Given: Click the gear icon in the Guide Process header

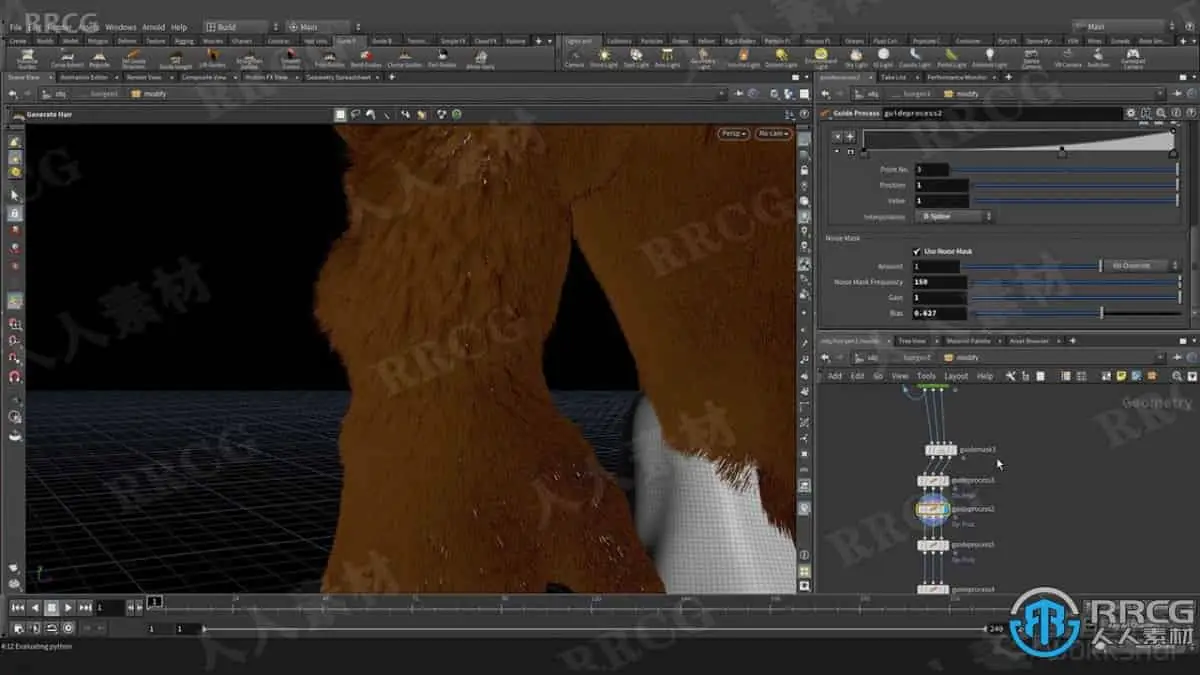Looking at the screenshot, I should point(1131,113).
